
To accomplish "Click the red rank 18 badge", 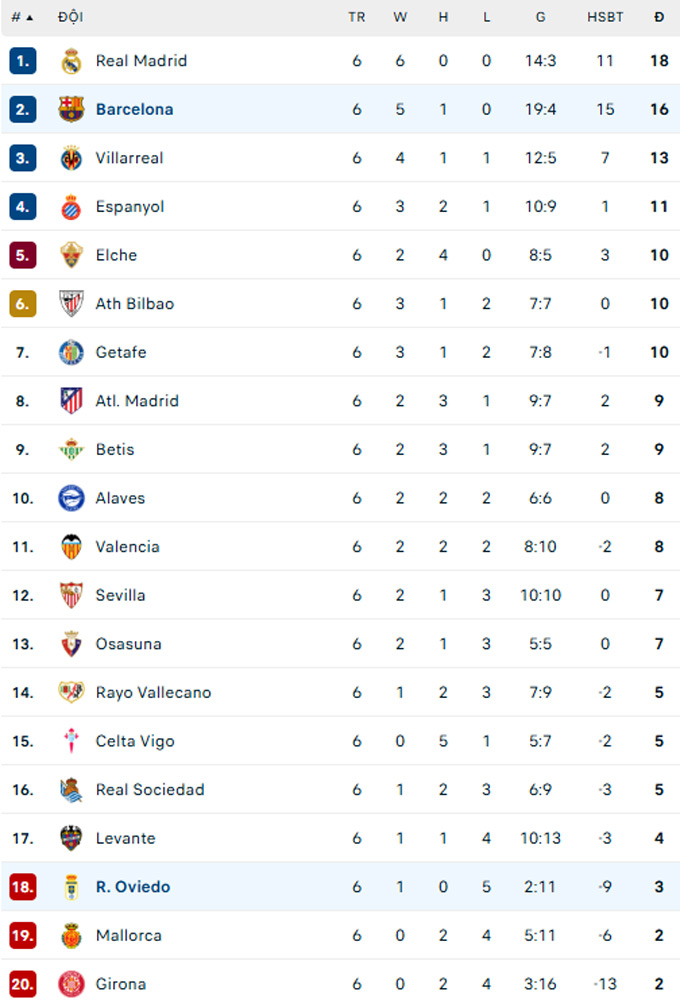I will pos(23,887).
